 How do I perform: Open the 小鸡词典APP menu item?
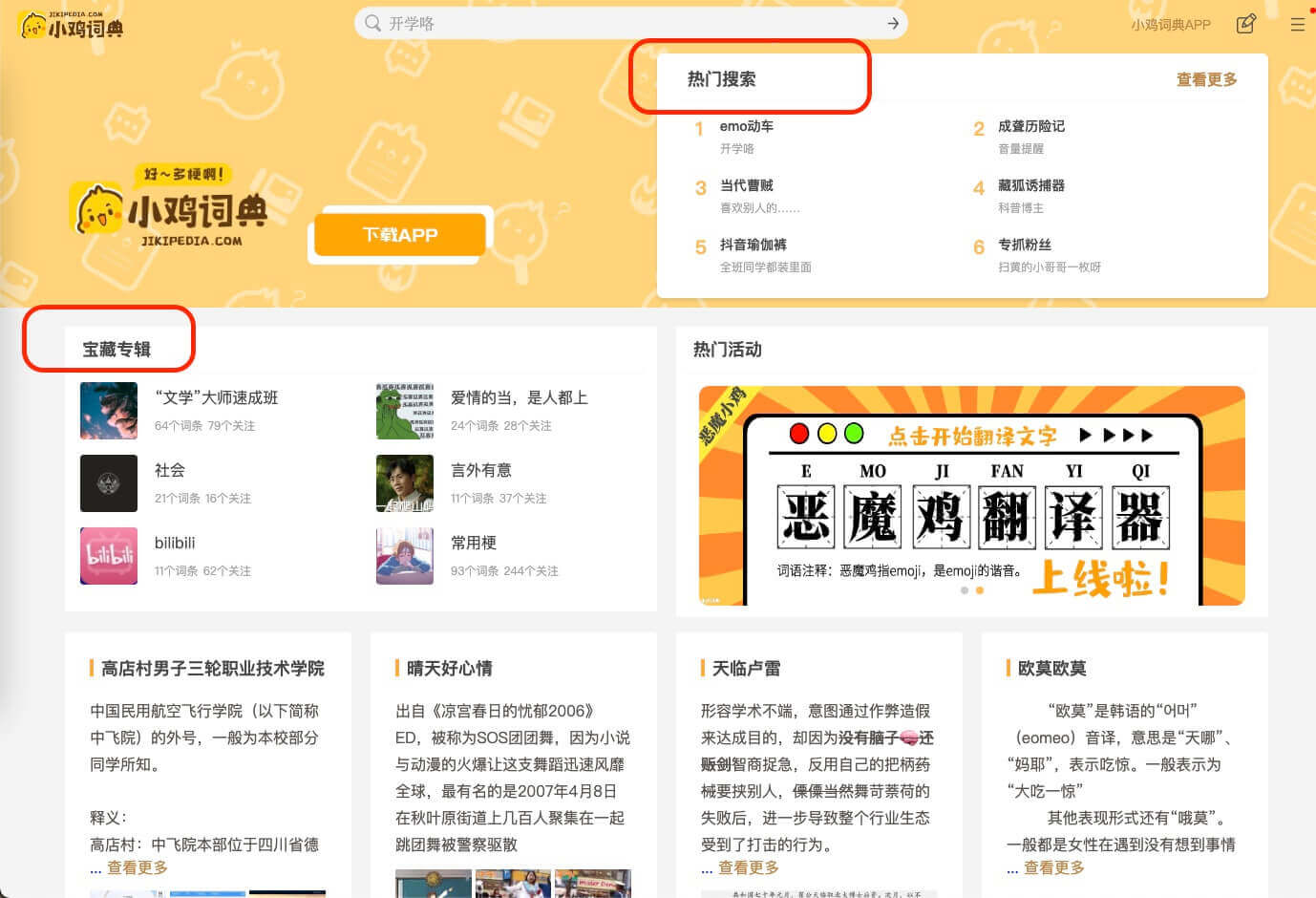coord(1169,25)
